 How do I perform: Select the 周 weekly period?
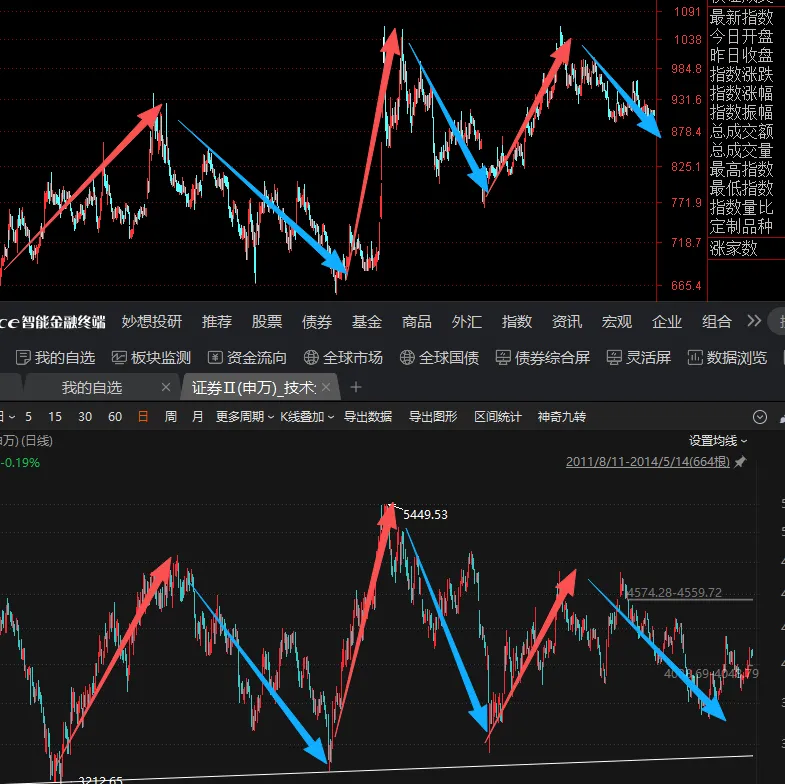(171, 417)
